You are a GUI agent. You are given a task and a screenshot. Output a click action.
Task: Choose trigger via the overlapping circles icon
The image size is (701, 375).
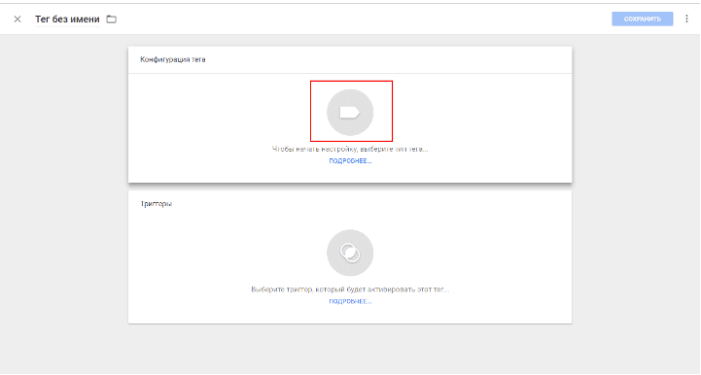pyautogui.click(x=350, y=253)
